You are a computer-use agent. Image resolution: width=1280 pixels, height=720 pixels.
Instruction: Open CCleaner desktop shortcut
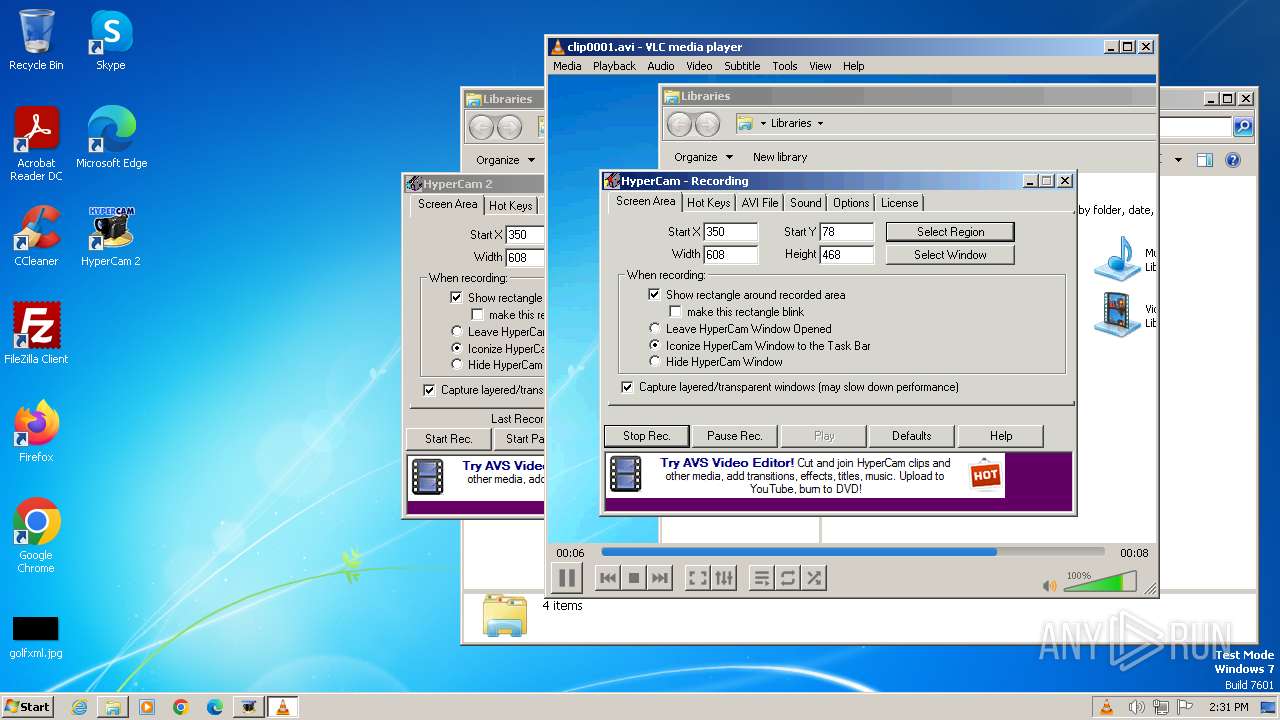click(36, 236)
